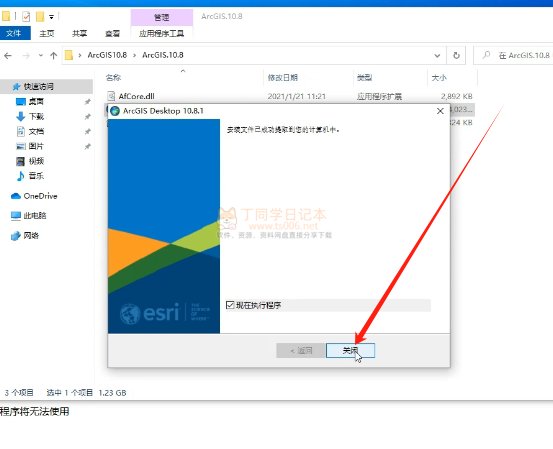Click the OneDrive cloud icon
553x449 pixels.
16,196
